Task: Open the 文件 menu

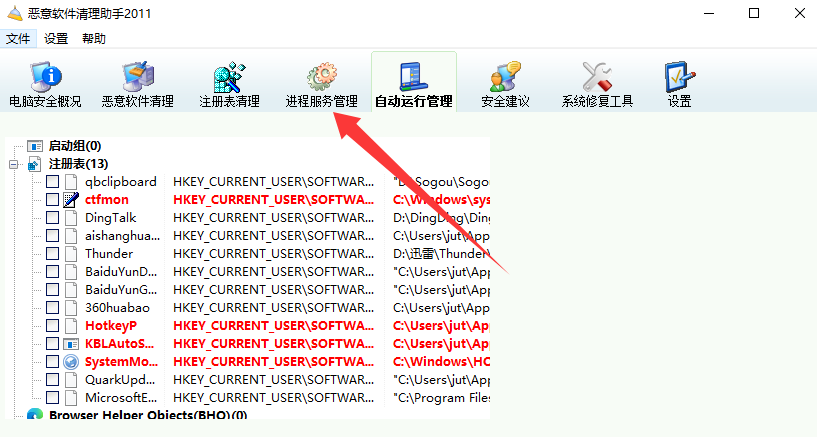Action: [18, 39]
